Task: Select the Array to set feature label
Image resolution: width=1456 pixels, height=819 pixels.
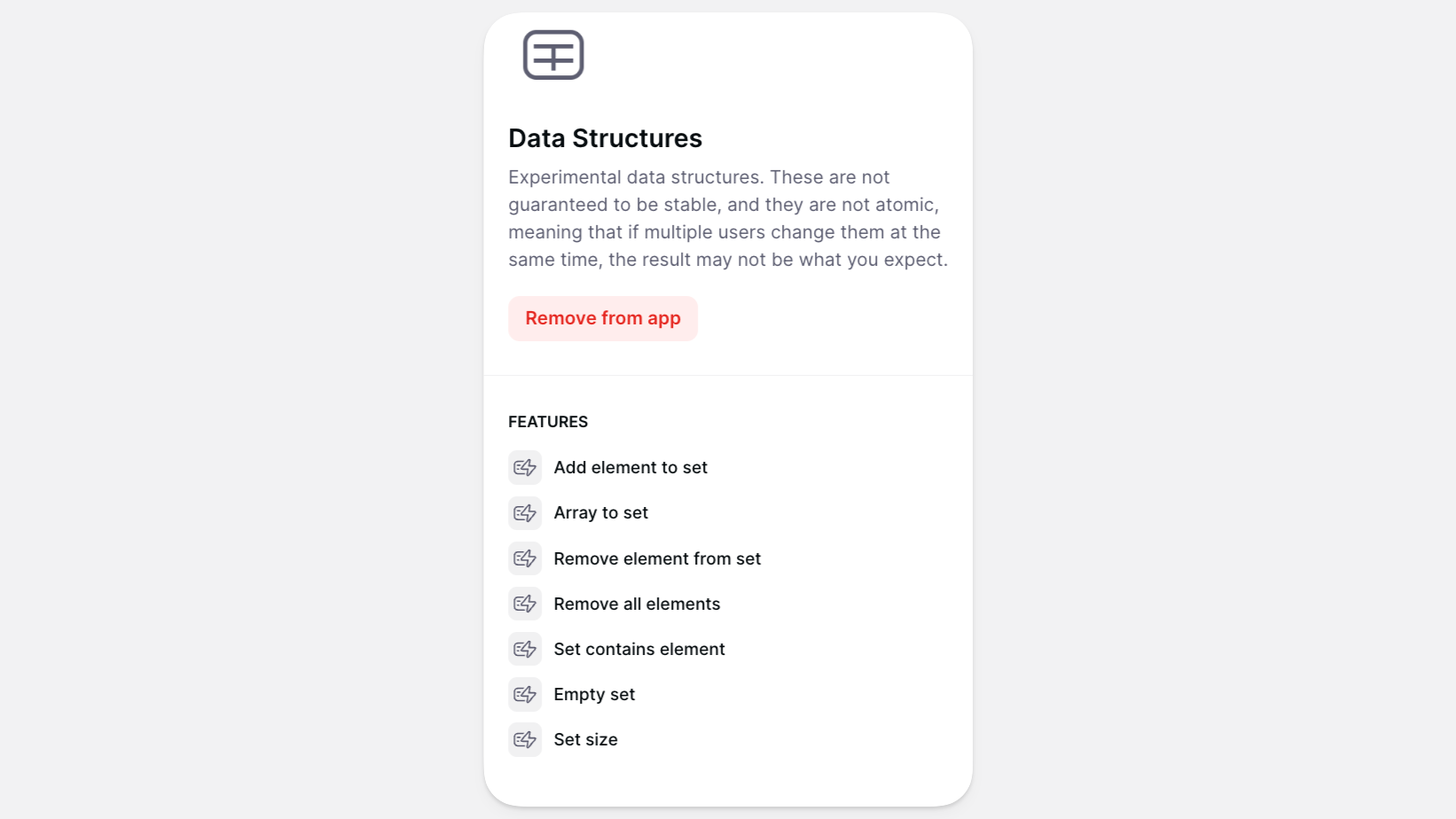Action: click(x=600, y=513)
